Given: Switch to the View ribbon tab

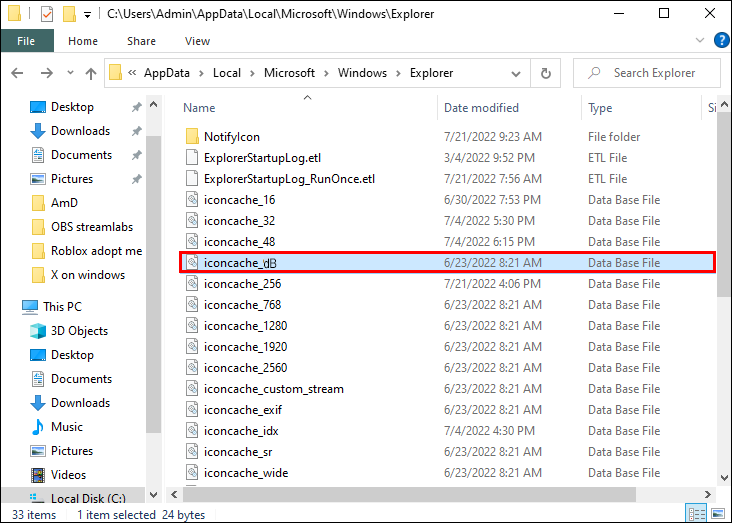Looking at the screenshot, I should (x=197, y=41).
